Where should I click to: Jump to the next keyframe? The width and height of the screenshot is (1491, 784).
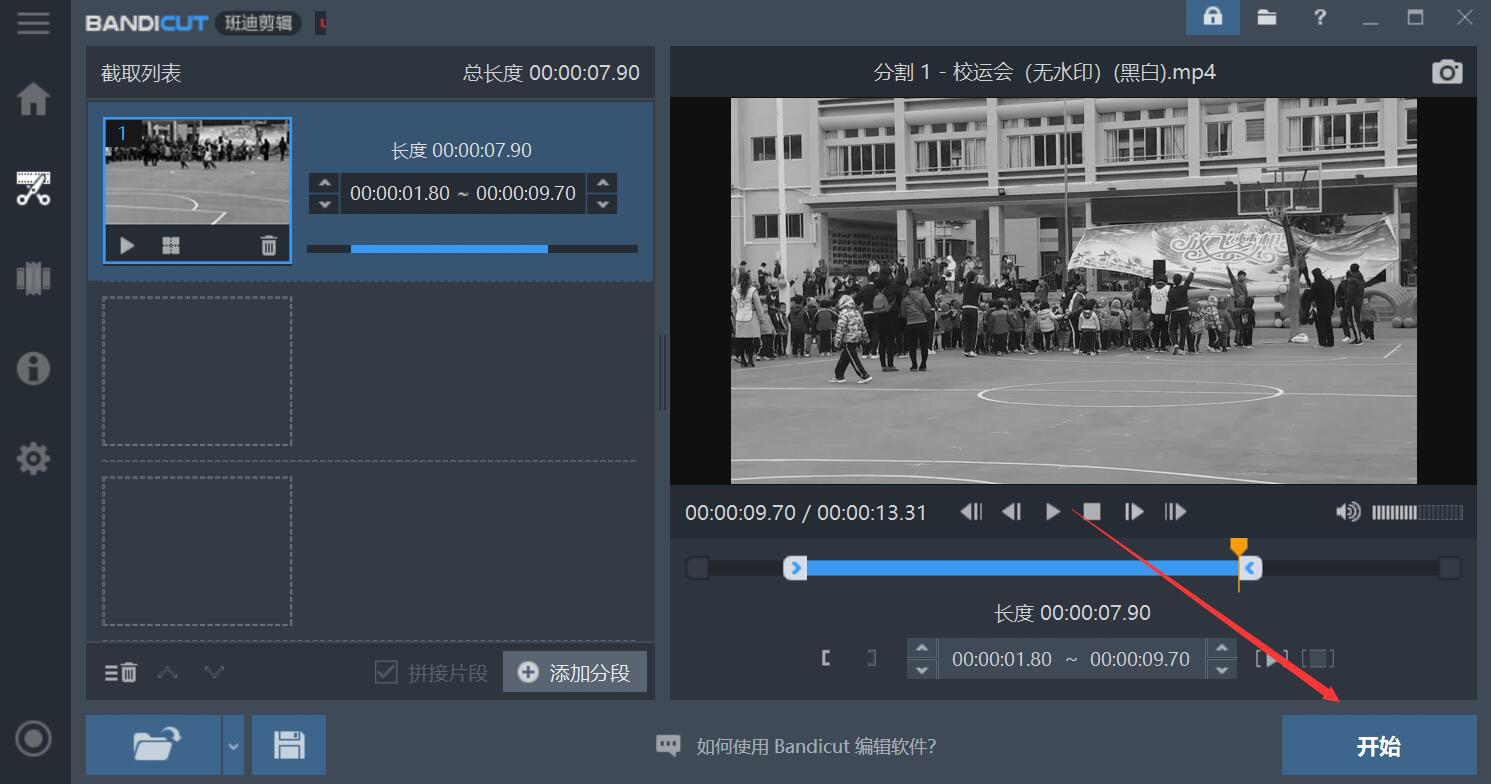(1175, 512)
